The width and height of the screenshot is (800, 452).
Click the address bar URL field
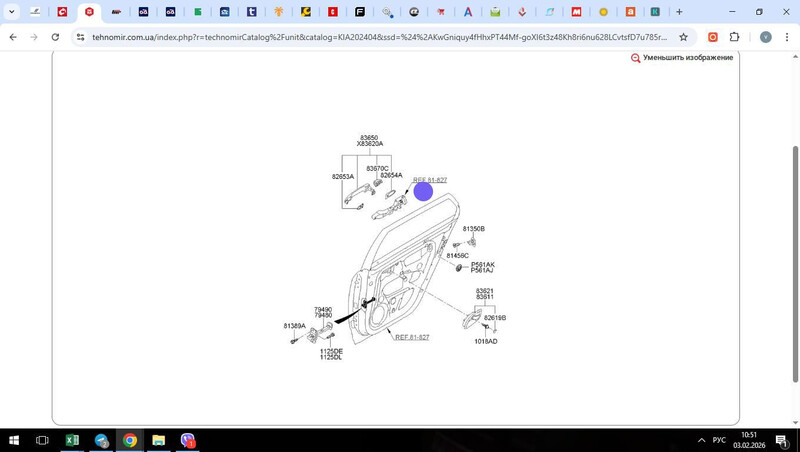click(380, 37)
